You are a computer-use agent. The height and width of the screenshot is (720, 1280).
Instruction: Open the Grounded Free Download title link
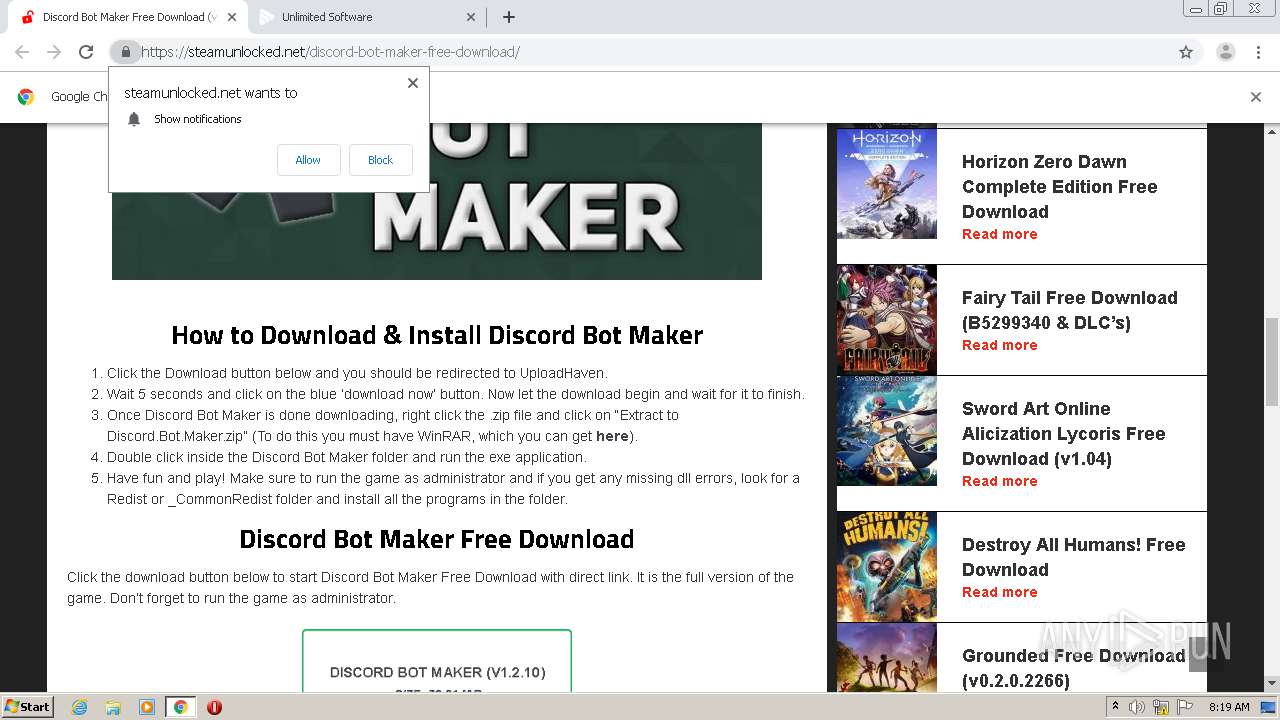[x=1073, y=668]
